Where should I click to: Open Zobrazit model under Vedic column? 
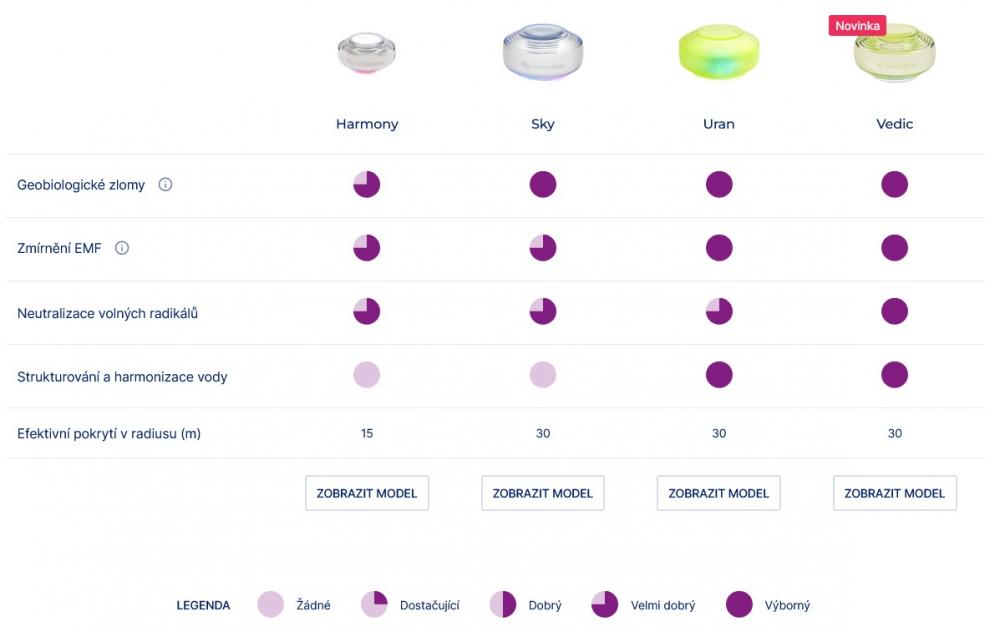click(x=894, y=493)
